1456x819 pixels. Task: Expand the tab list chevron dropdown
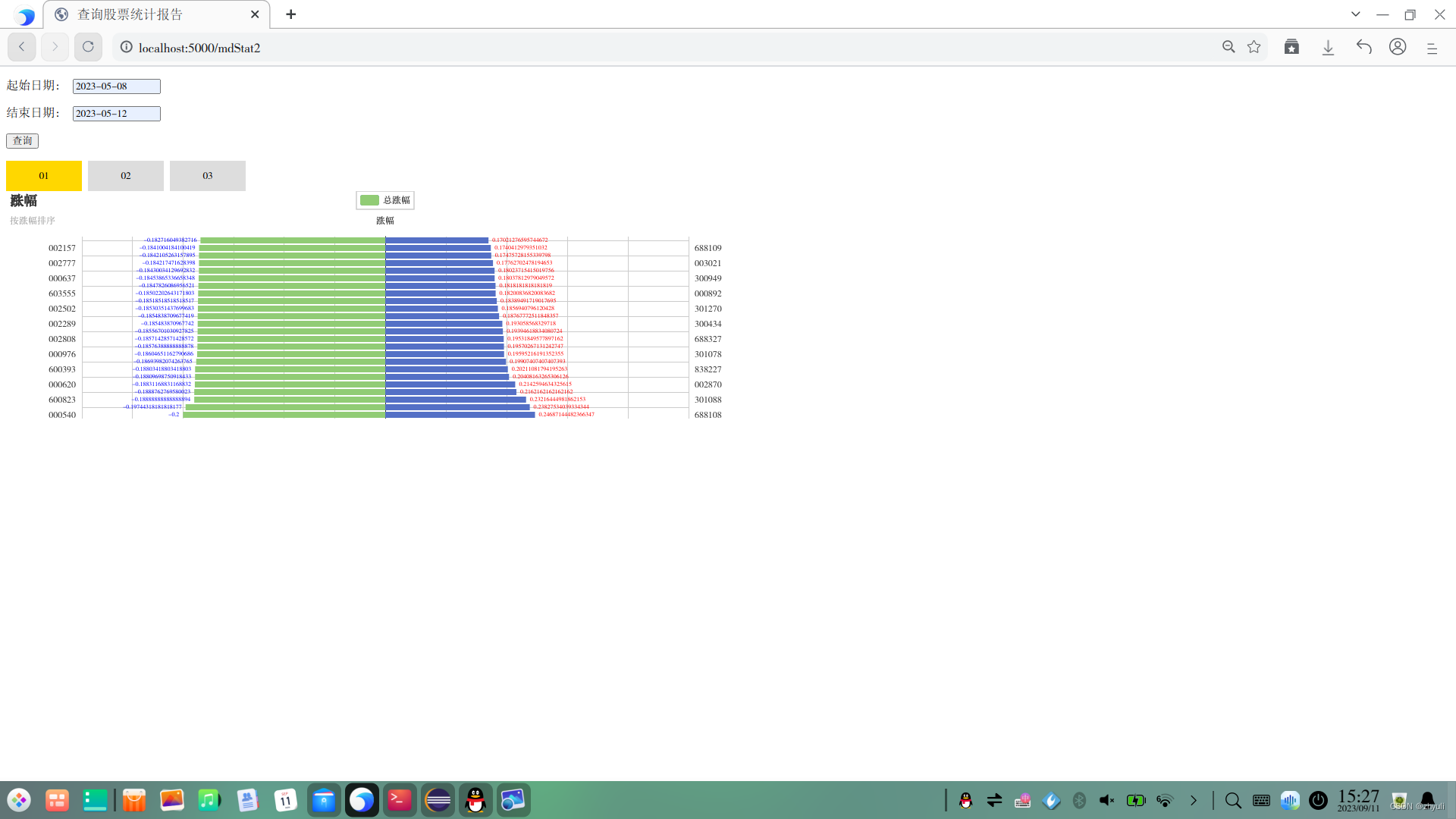pyautogui.click(x=1355, y=14)
